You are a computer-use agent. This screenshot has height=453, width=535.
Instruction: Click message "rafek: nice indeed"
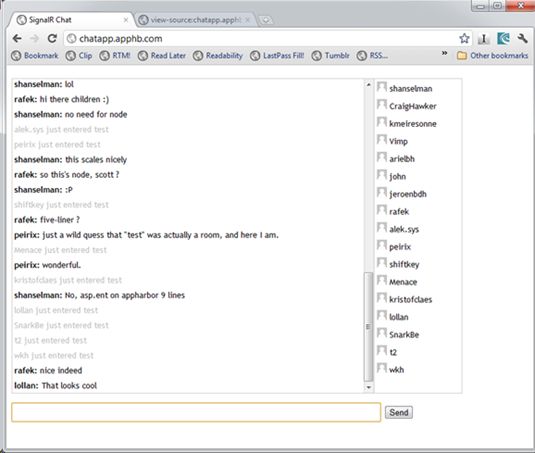coord(48,370)
